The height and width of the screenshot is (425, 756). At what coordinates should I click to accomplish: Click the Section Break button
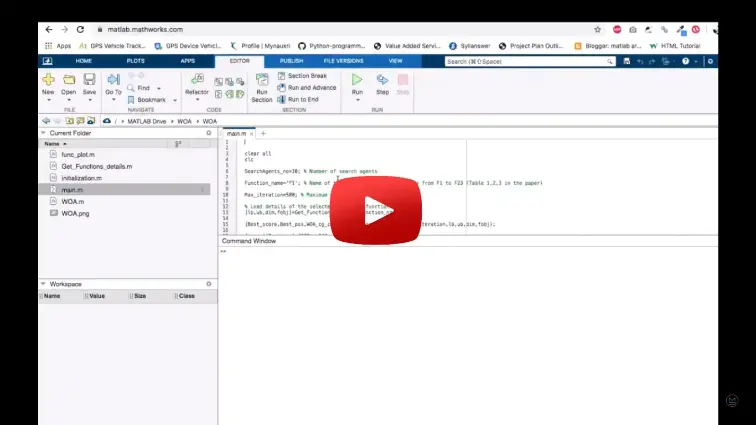pos(306,76)
